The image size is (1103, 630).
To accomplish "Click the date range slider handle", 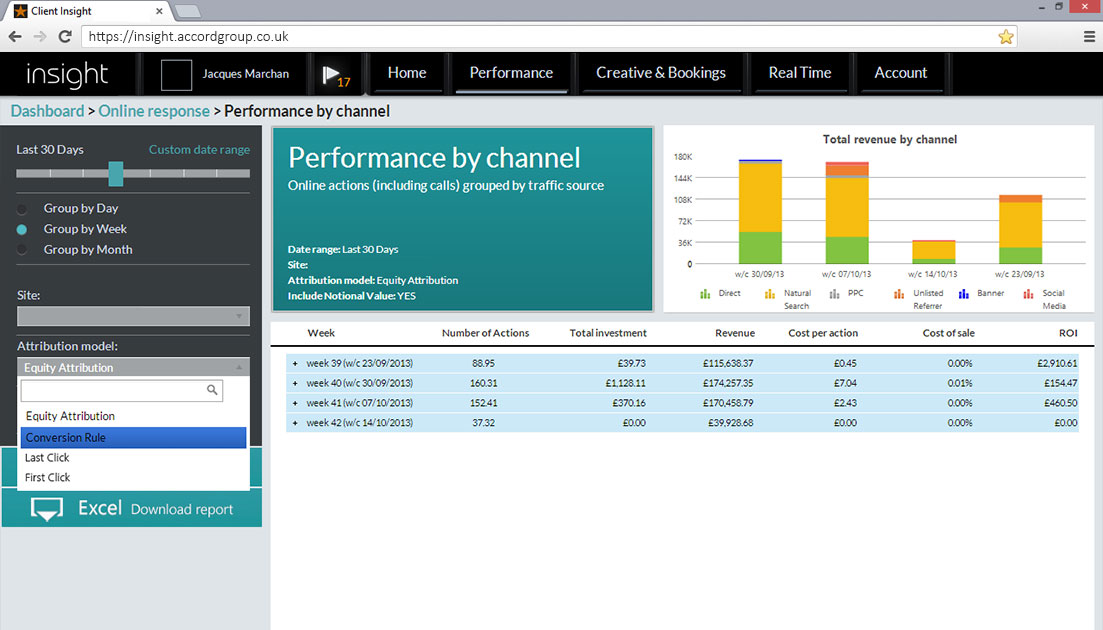I will coord(116,174).
